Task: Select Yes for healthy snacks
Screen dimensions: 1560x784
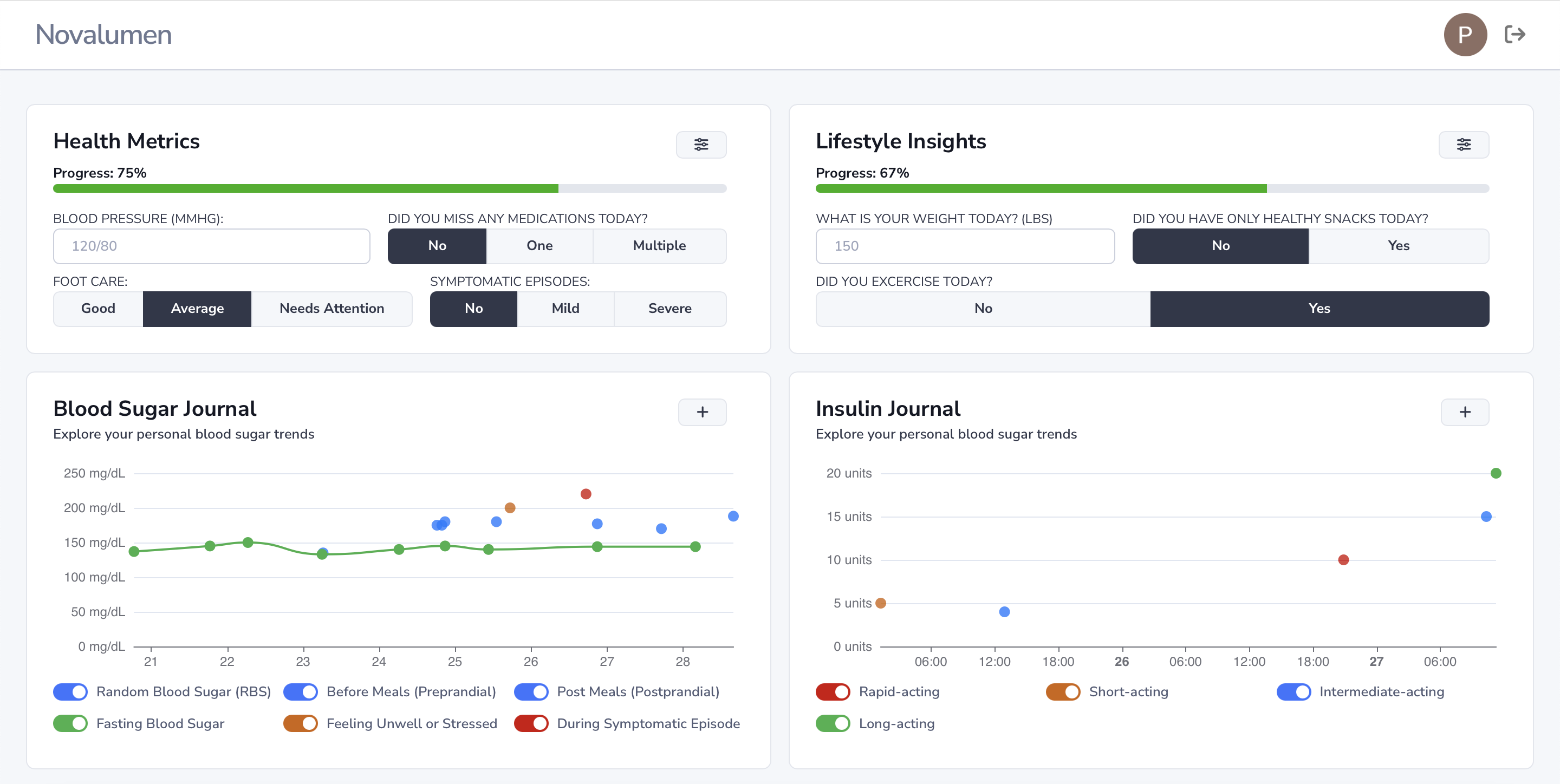Action: (1397, 246)
